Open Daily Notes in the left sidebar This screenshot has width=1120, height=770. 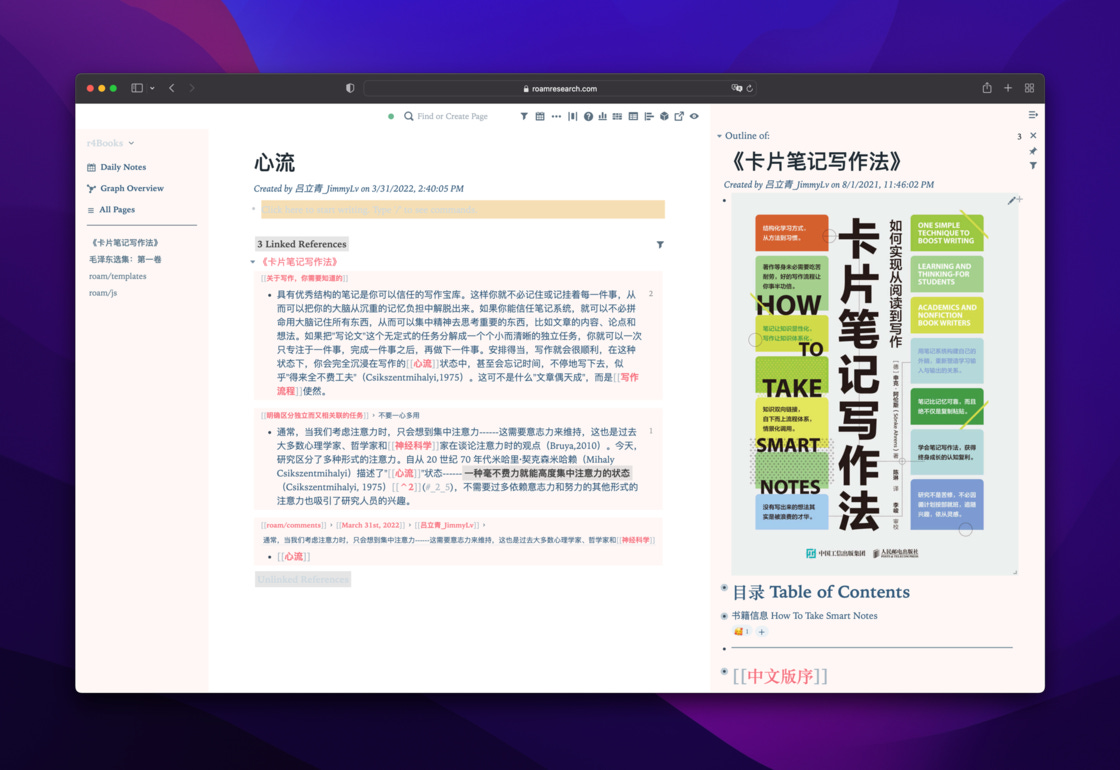click(116, 167)
